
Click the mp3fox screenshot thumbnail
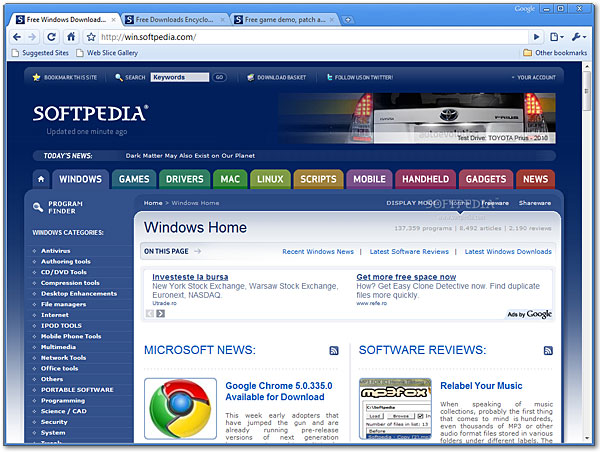click(396, 409)
